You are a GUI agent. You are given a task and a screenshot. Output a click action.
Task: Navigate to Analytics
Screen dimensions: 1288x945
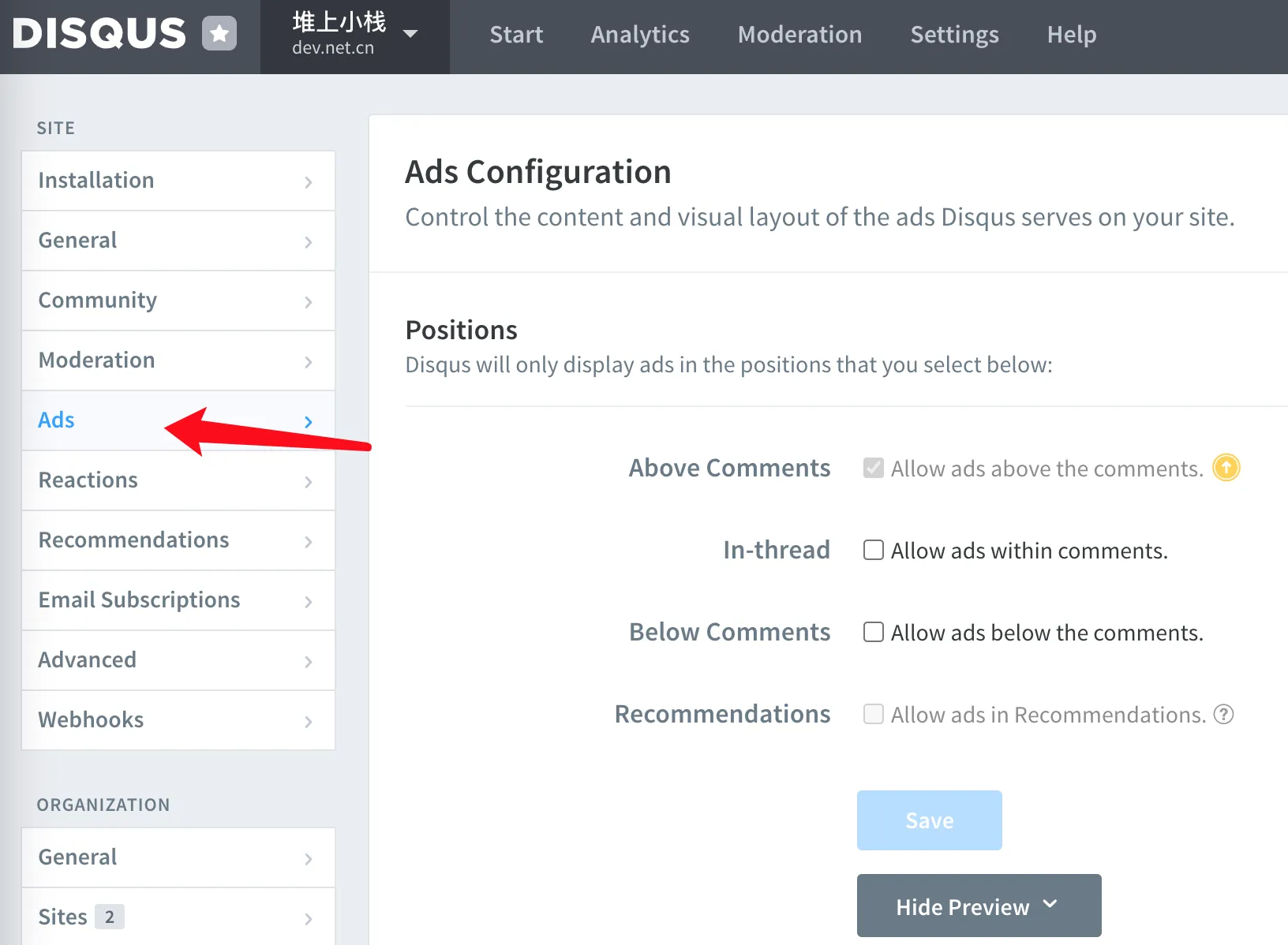(640, 35)
